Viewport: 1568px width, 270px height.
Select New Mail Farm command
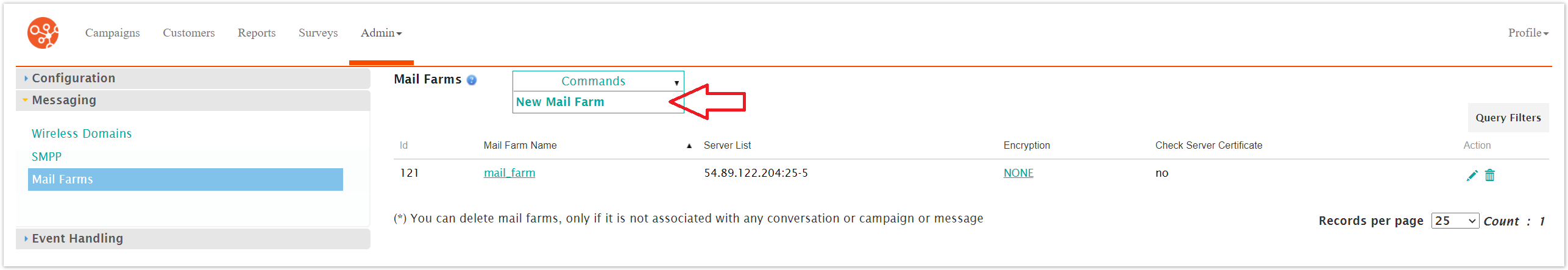pyautogui.click(x=560, y=102)
